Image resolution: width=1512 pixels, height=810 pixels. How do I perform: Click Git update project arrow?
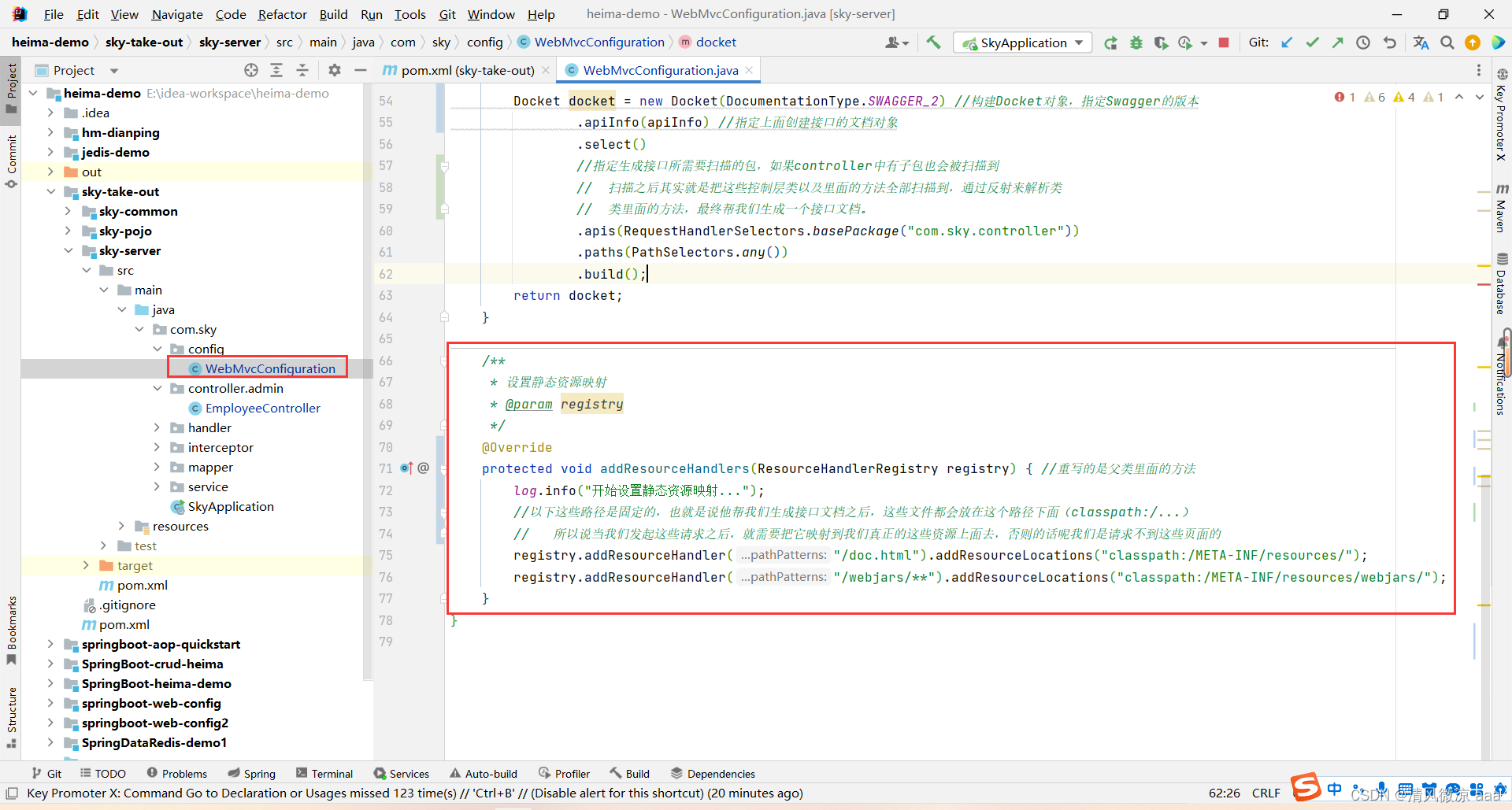[1287, 43]
